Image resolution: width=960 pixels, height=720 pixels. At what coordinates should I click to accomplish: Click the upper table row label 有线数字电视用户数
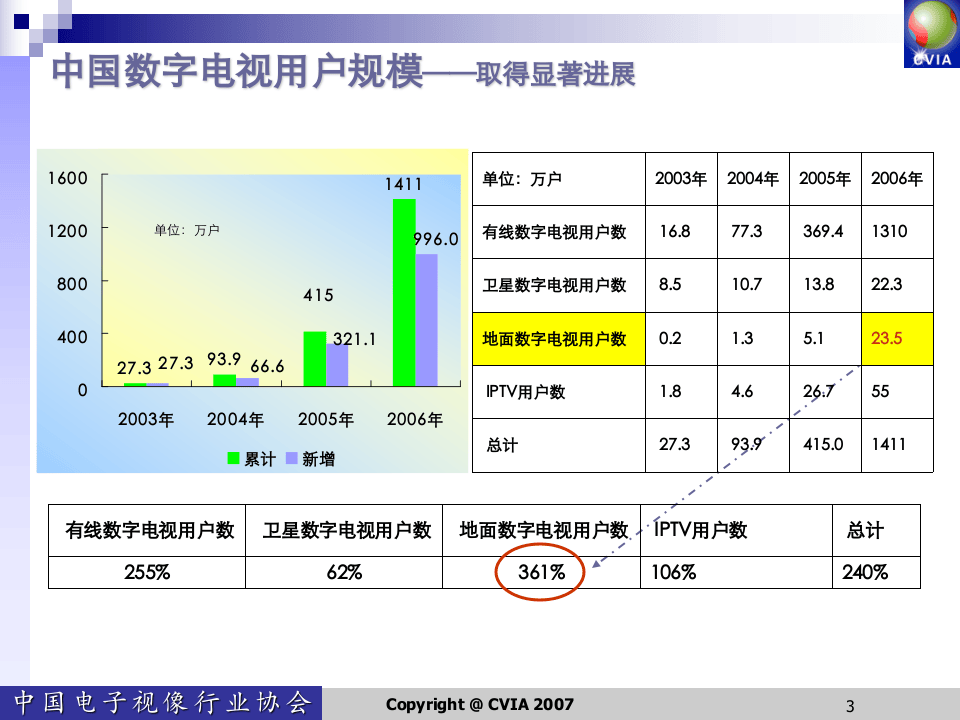[554, 232]
